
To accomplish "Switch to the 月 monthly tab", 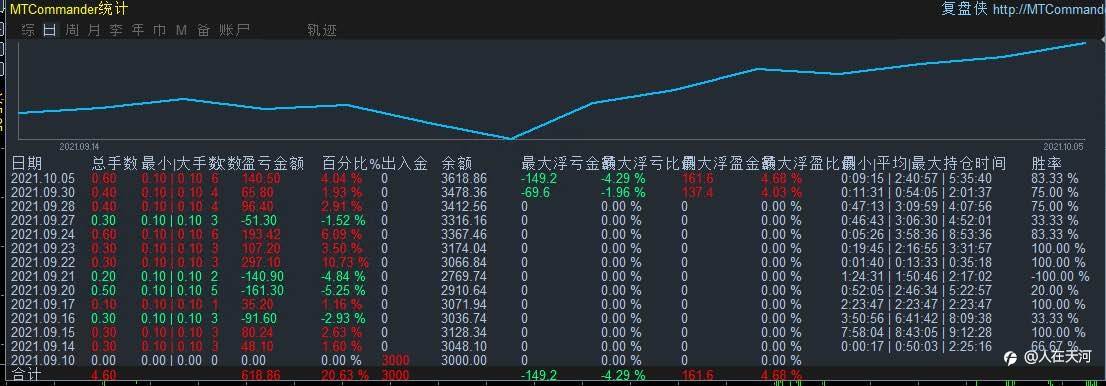I will tap(94, 30).
